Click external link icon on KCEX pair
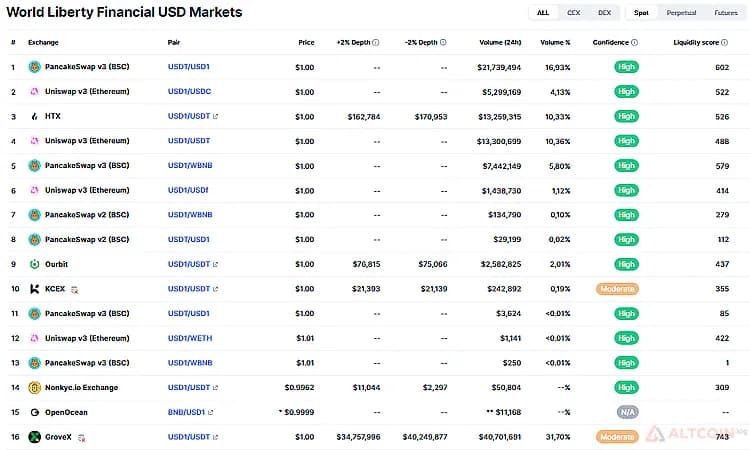 215,289
